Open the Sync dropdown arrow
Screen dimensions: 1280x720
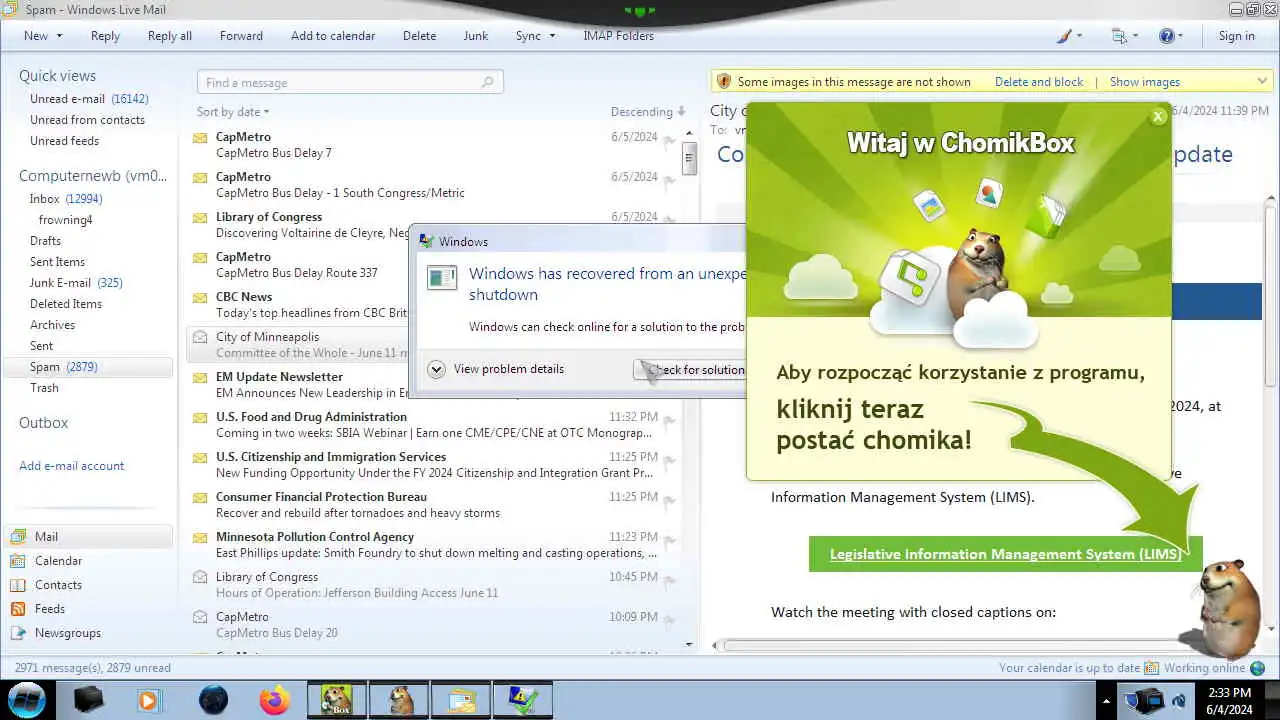tap(551, 36)
